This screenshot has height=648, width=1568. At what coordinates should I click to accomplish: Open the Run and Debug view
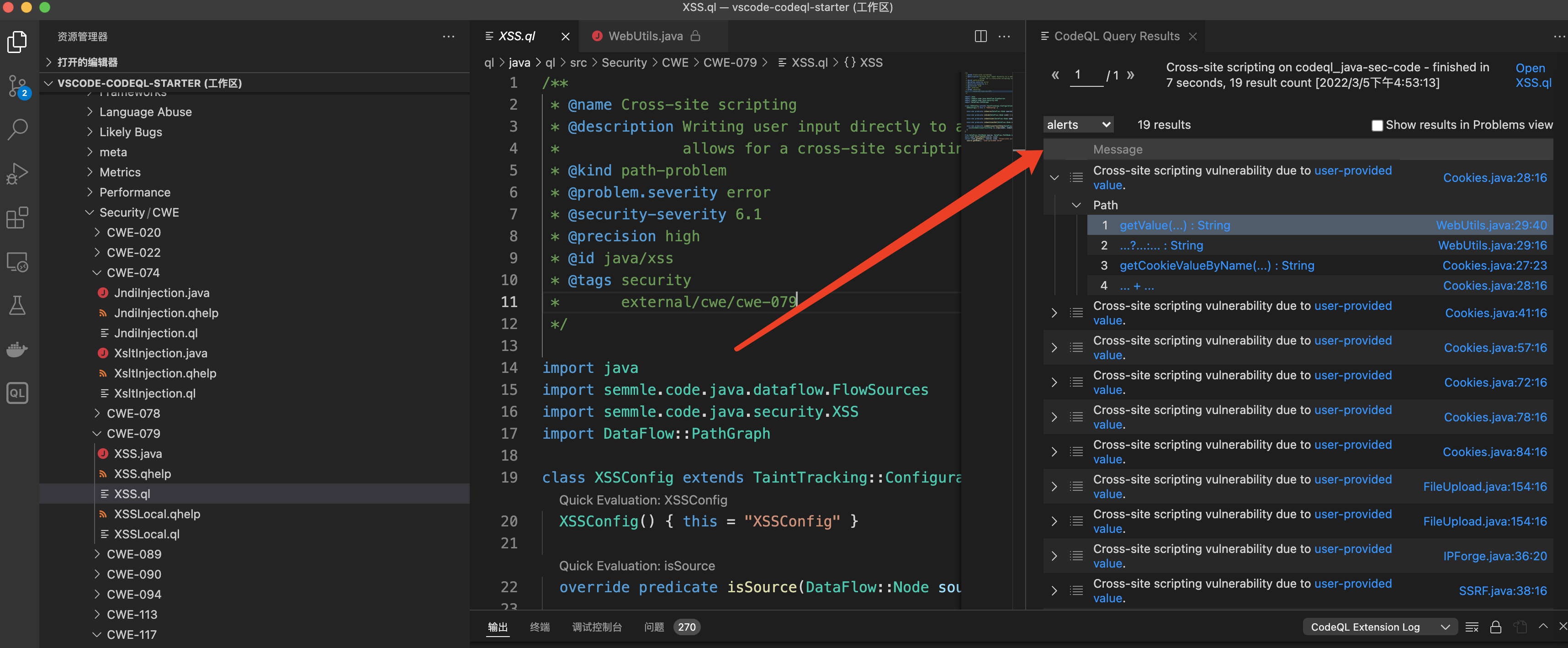[17, 174]
